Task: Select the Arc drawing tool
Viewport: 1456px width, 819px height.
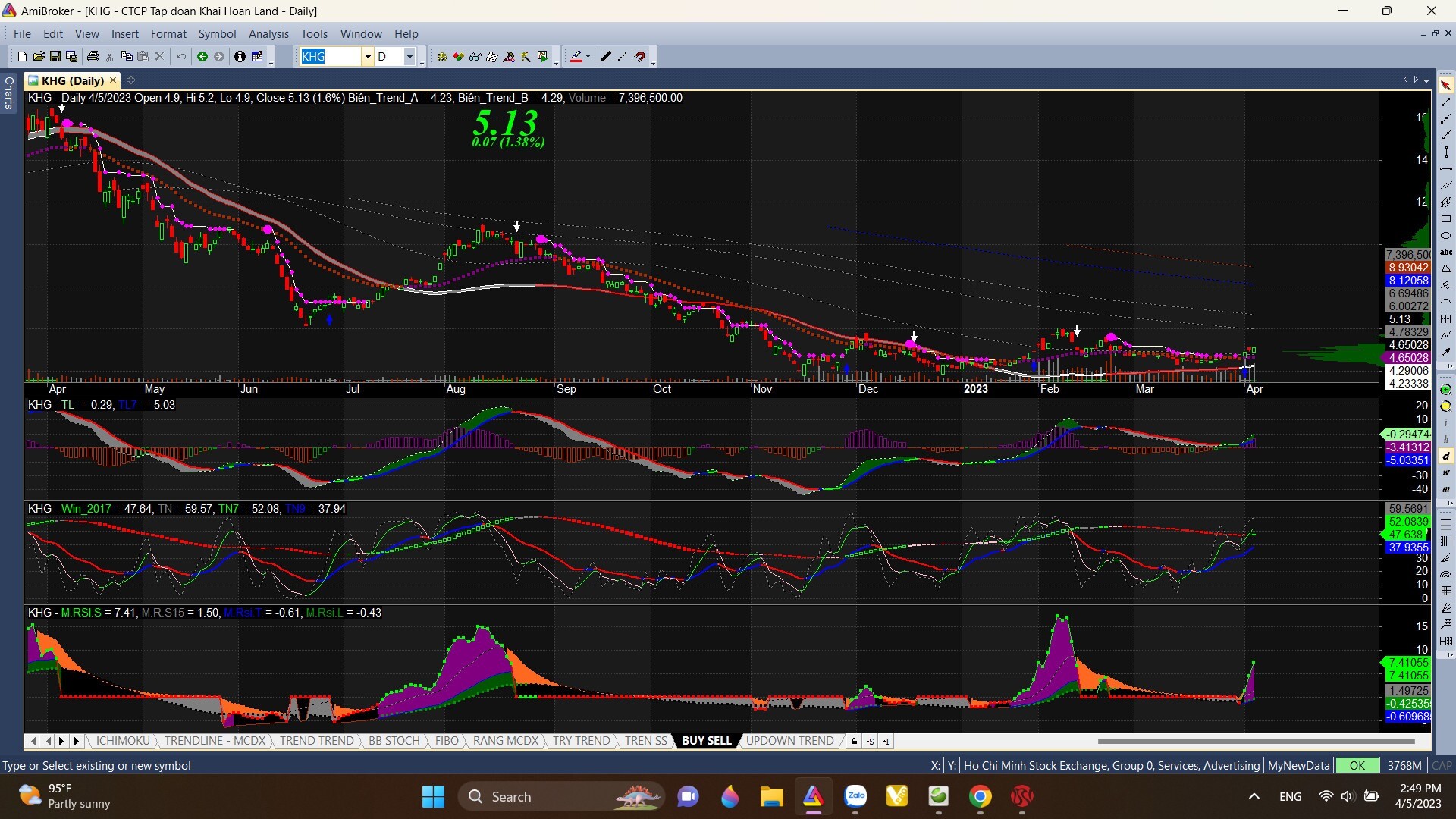Action: (x=1445, y=303)
